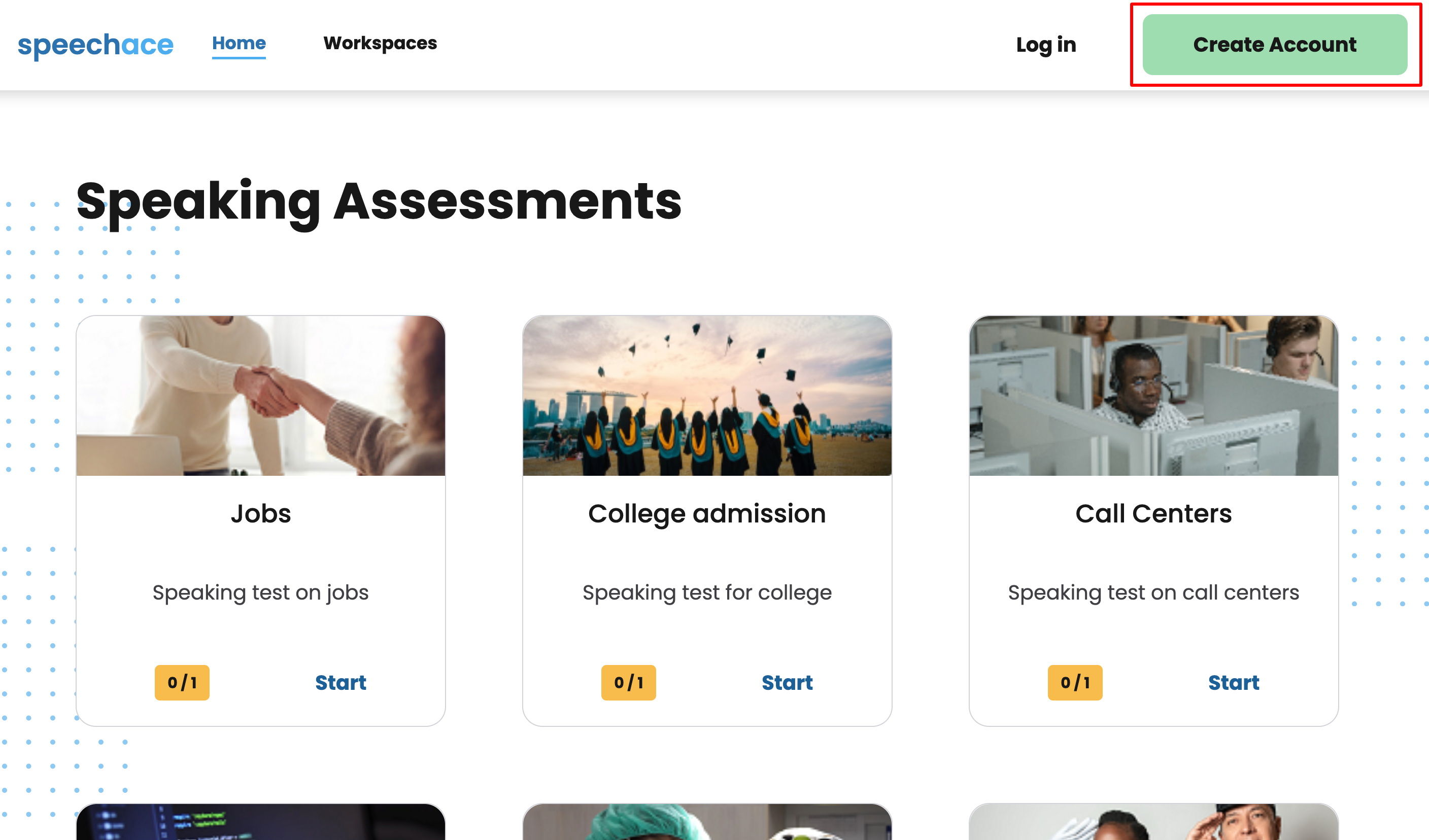Open the saluting people card thumbnail
Viewport: 1429px width, 840px height.
[x=1153, y=823]
